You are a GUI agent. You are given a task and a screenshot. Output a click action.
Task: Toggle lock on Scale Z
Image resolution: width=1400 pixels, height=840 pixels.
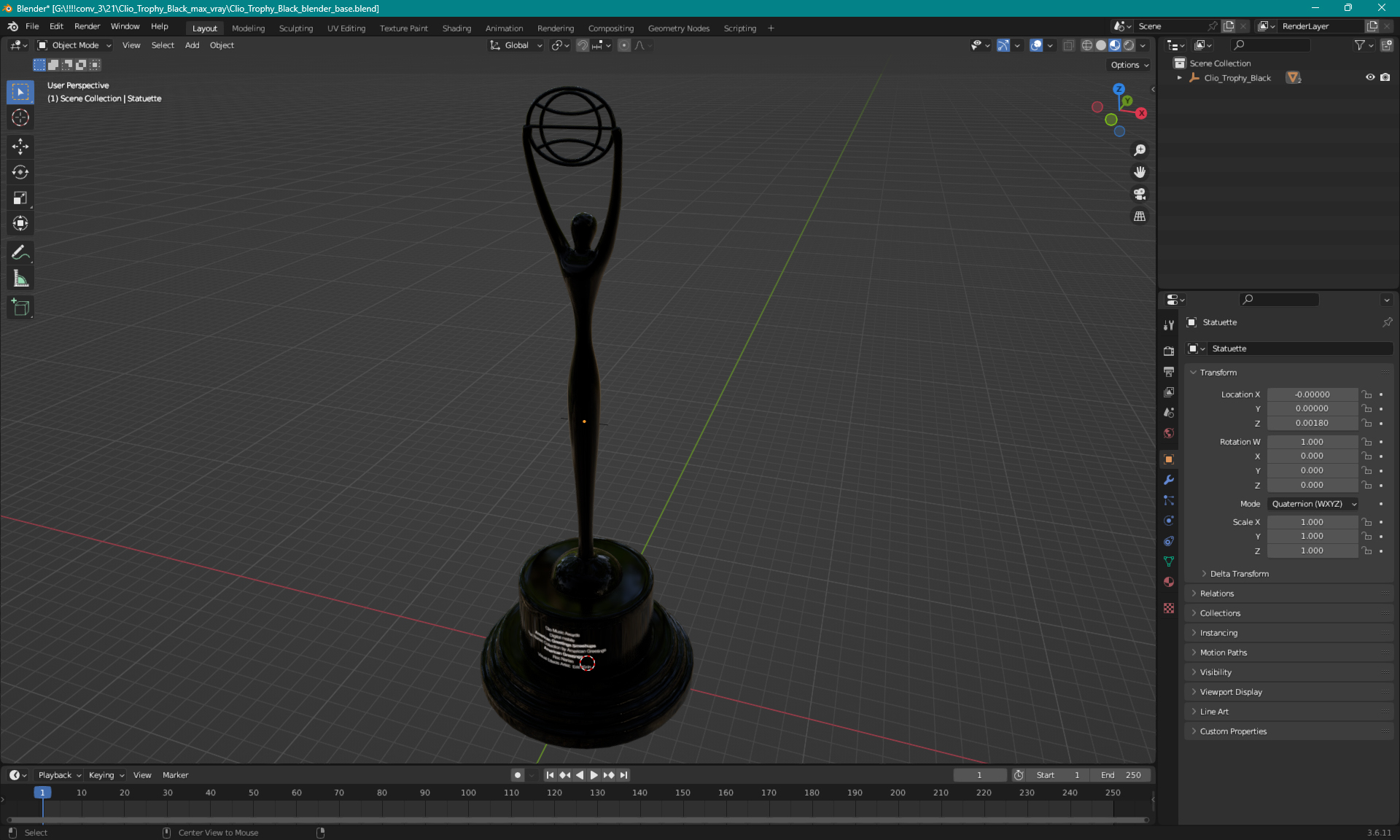click(x=1367, y=551)
